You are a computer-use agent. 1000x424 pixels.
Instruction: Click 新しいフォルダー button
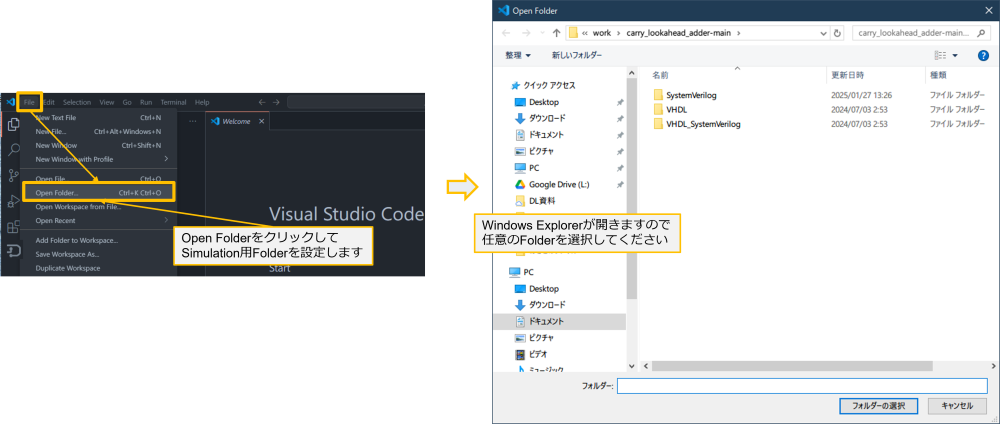coord(577,55)
